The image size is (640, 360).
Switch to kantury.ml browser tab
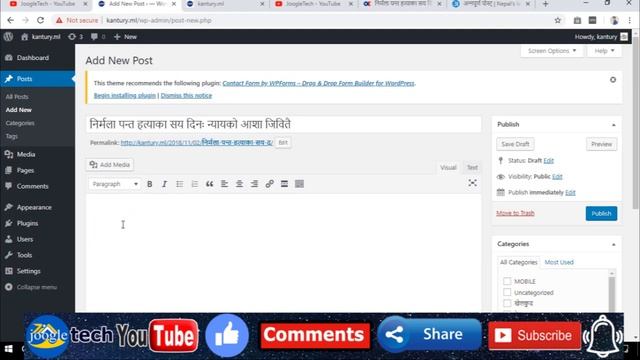[x=225, y=4]
